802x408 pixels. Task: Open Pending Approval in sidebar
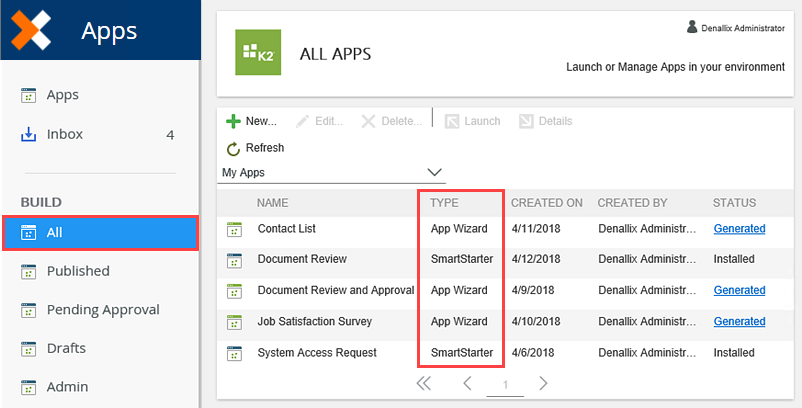pos(102,309)
